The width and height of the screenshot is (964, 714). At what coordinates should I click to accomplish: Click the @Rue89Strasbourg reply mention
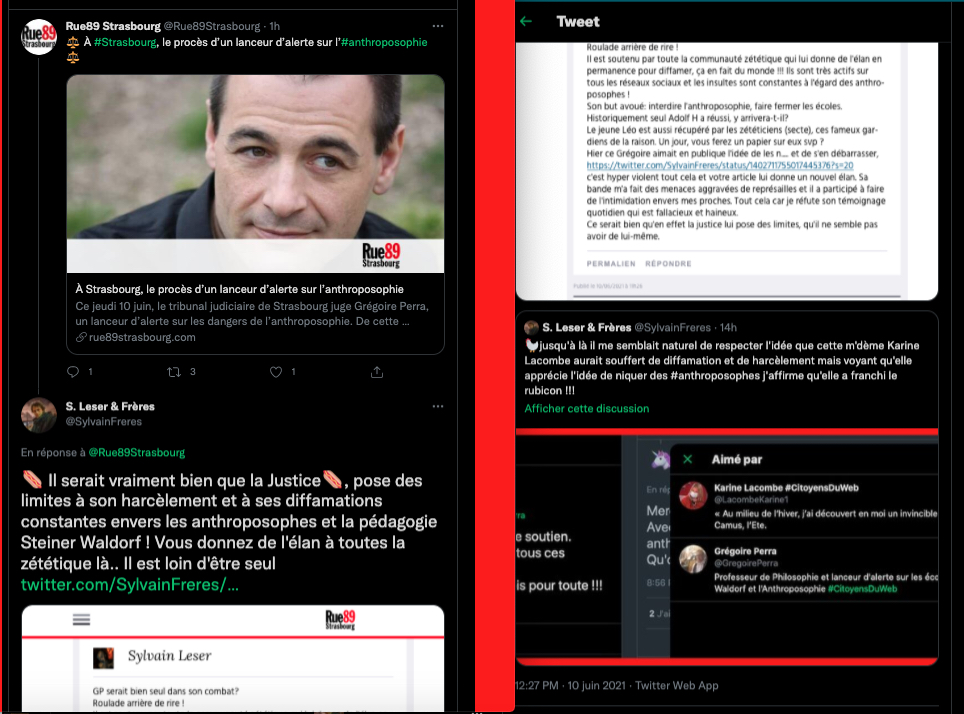pyautogui.click(x=137, y=452)
